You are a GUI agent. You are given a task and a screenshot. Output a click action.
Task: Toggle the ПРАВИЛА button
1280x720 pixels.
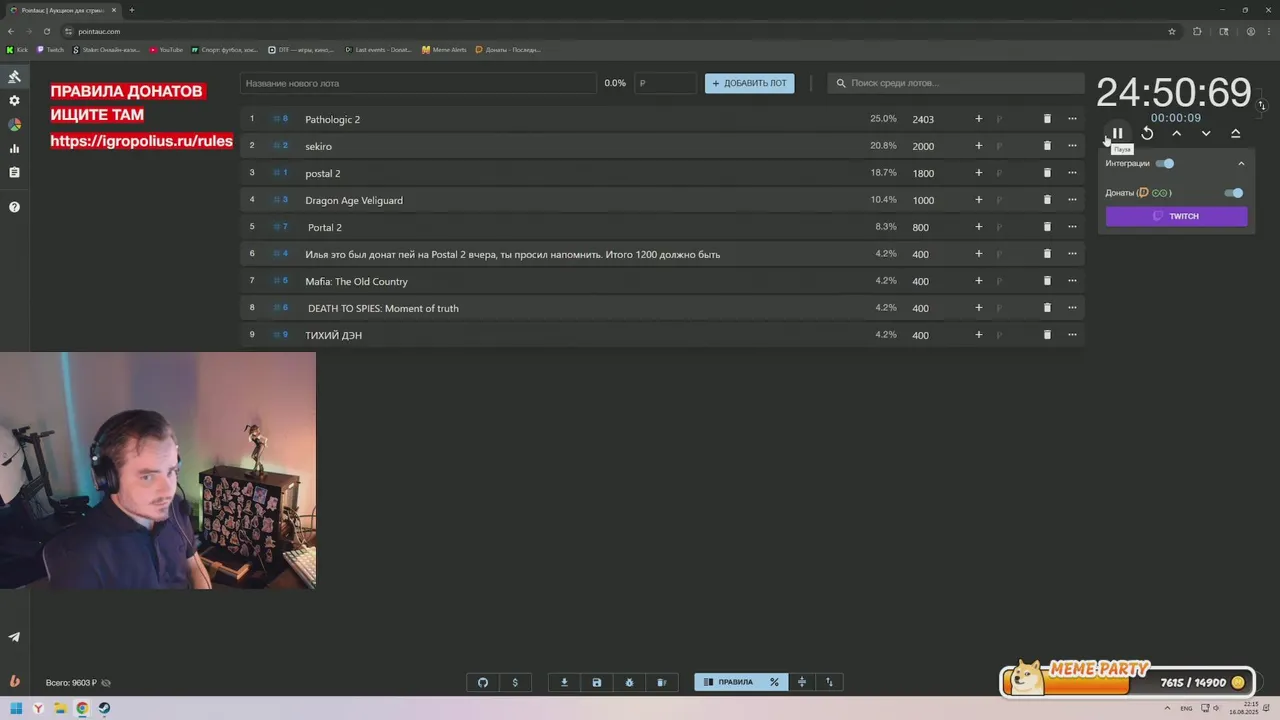point(728,682)
